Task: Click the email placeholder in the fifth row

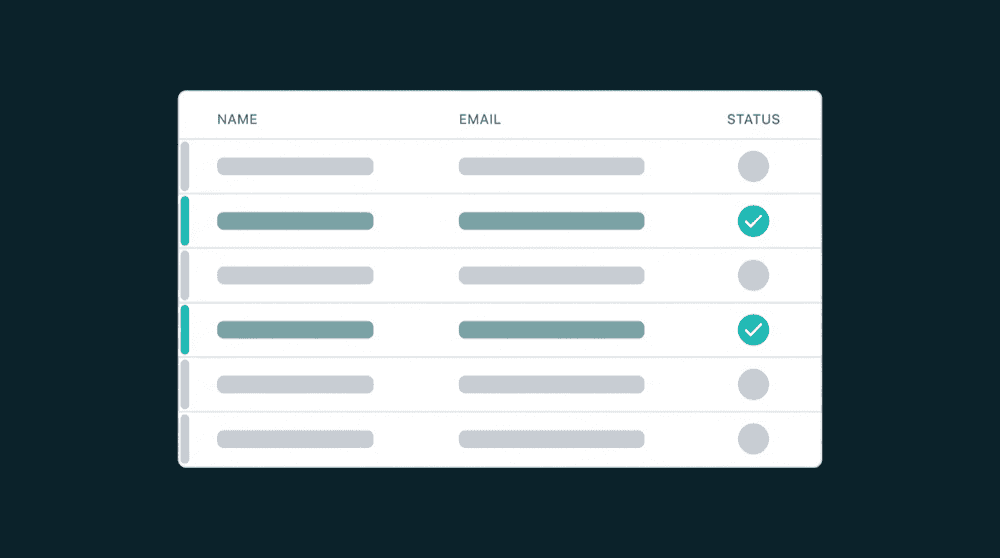Action: tap(552, 385)
